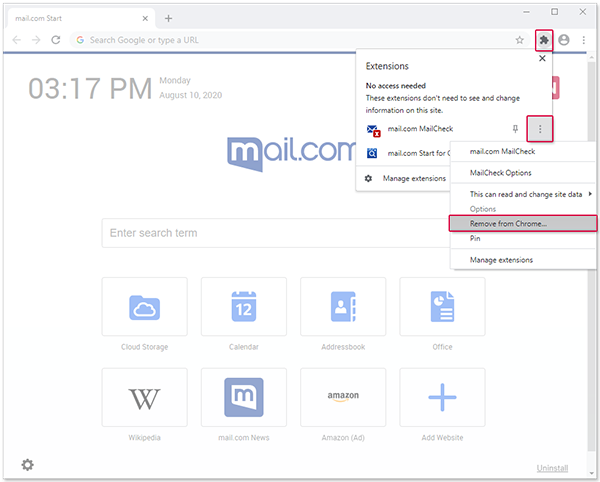Open the Chrome three-dot main menu
The height and width of the screenshot is (482, 600).
pyautogui.click(x=584, y=40)
